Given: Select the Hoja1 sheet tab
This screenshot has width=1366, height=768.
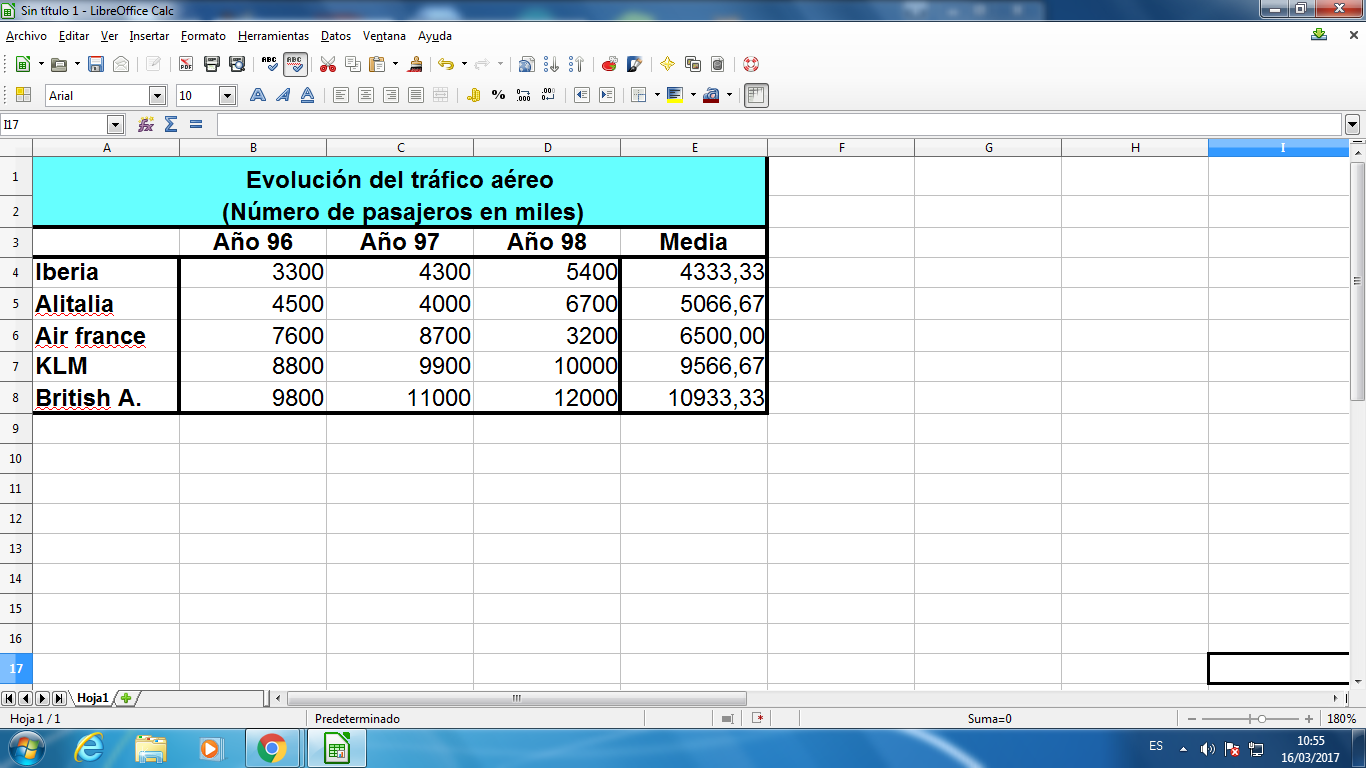Looking at the screenshot, I should (92, 698).
